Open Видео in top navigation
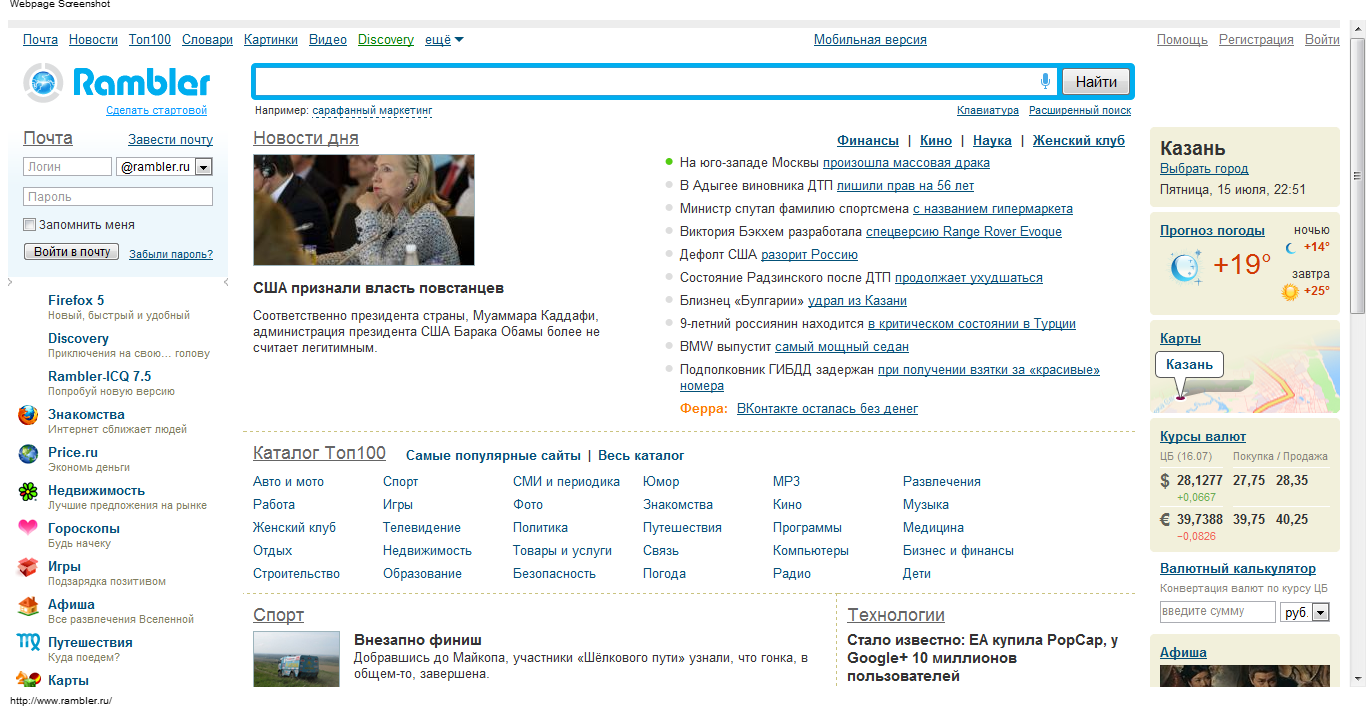The height and width of the screenshot is (707, 1366). 328,40
